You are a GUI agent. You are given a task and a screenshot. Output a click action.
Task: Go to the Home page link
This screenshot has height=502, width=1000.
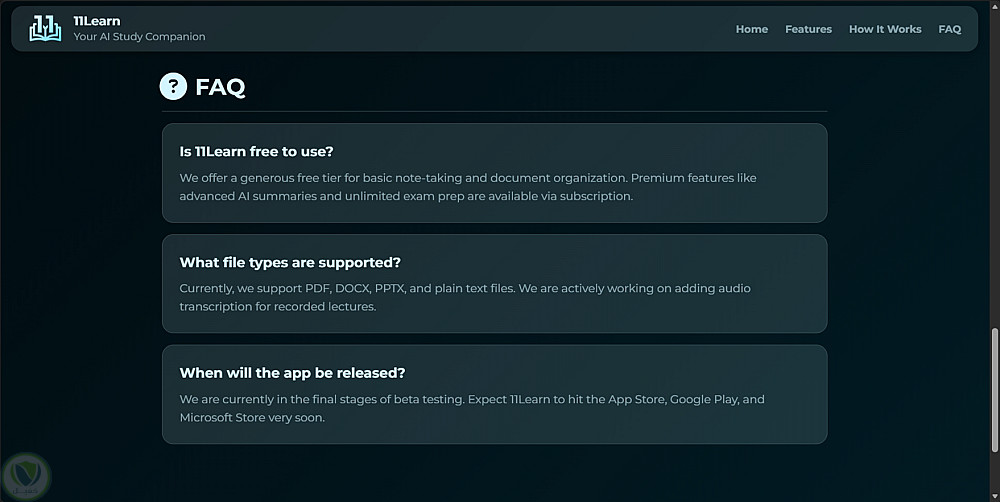(x=752, y=29)
